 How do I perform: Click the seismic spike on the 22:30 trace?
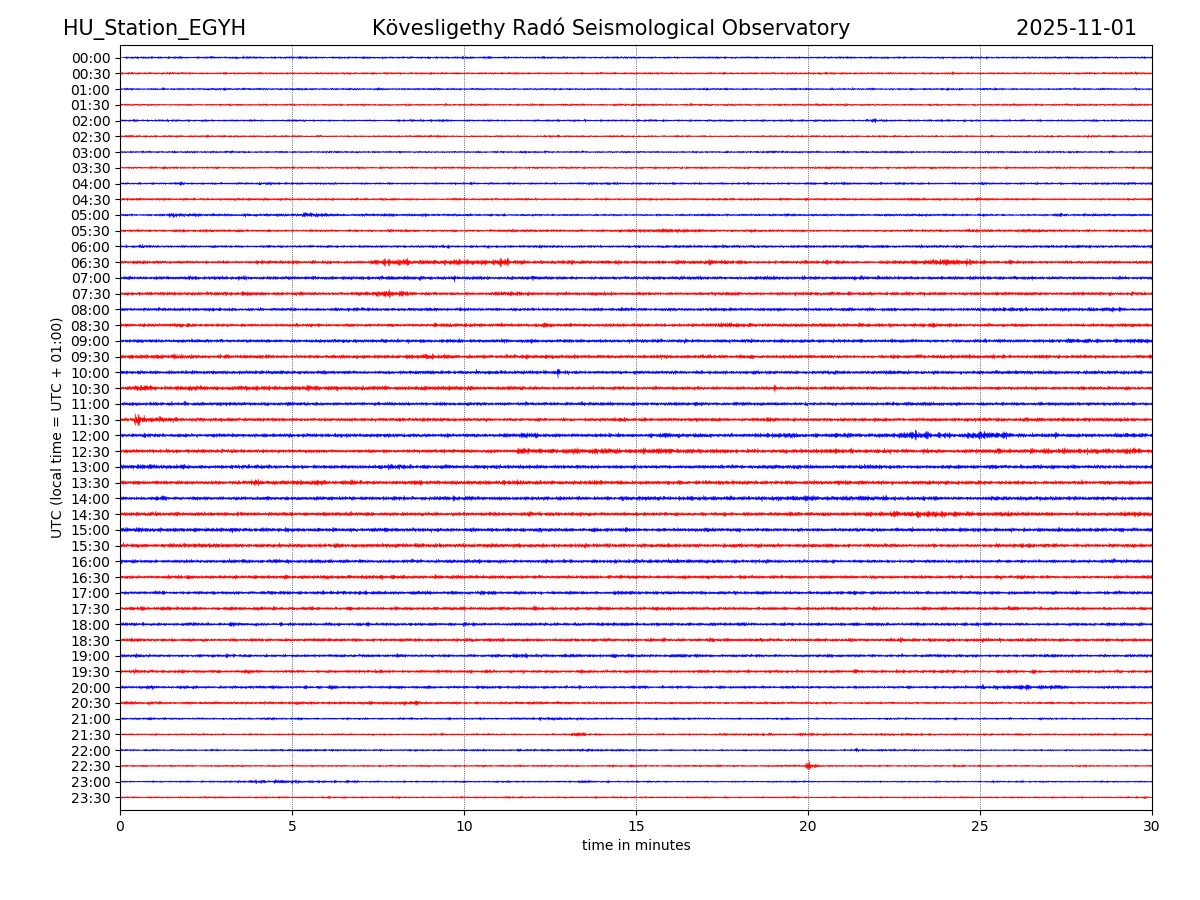point(808,766)
